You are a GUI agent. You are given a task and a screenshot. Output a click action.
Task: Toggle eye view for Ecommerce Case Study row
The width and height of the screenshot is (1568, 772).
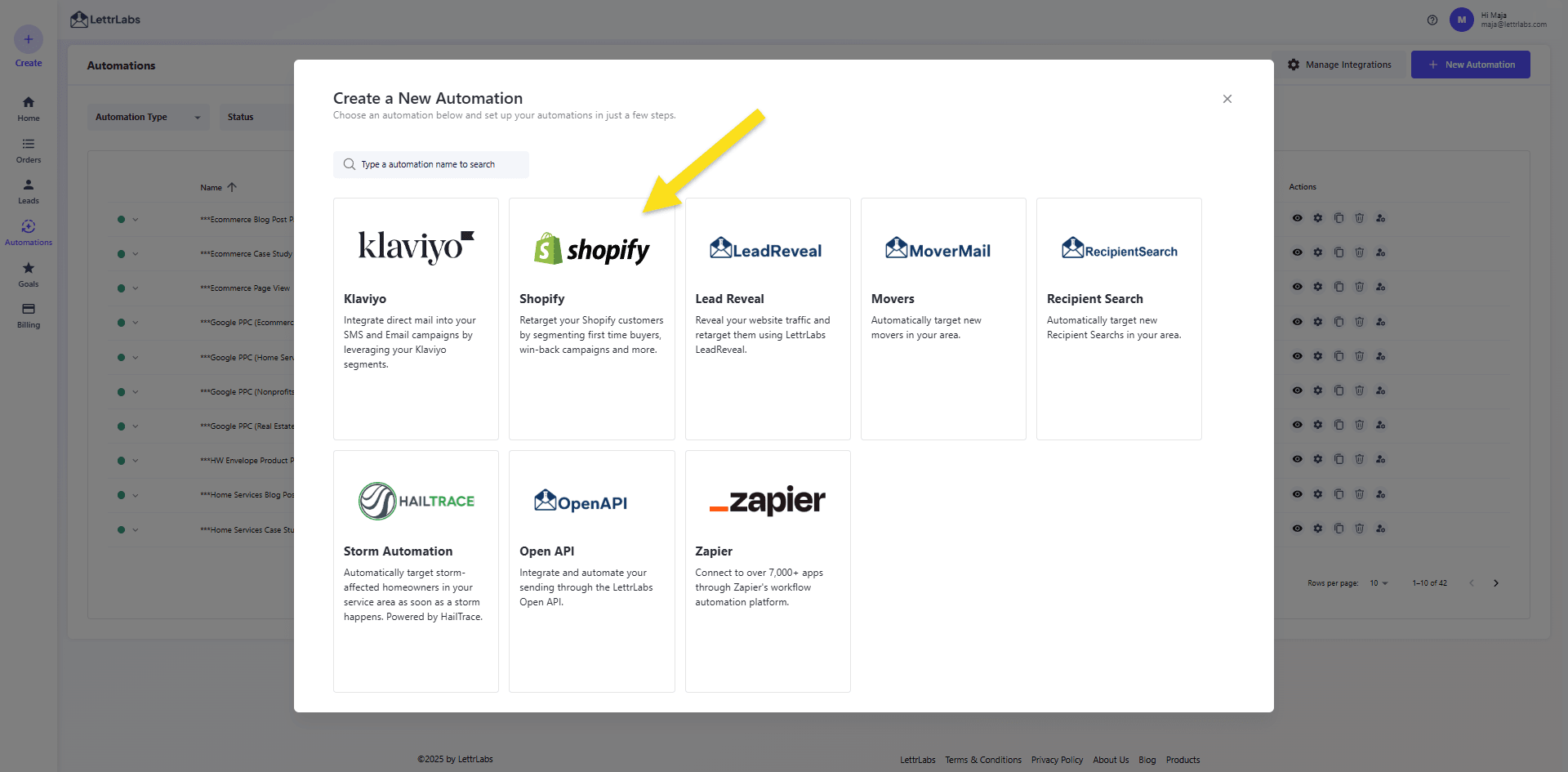pyautogui.click(x=1298, y=252)
